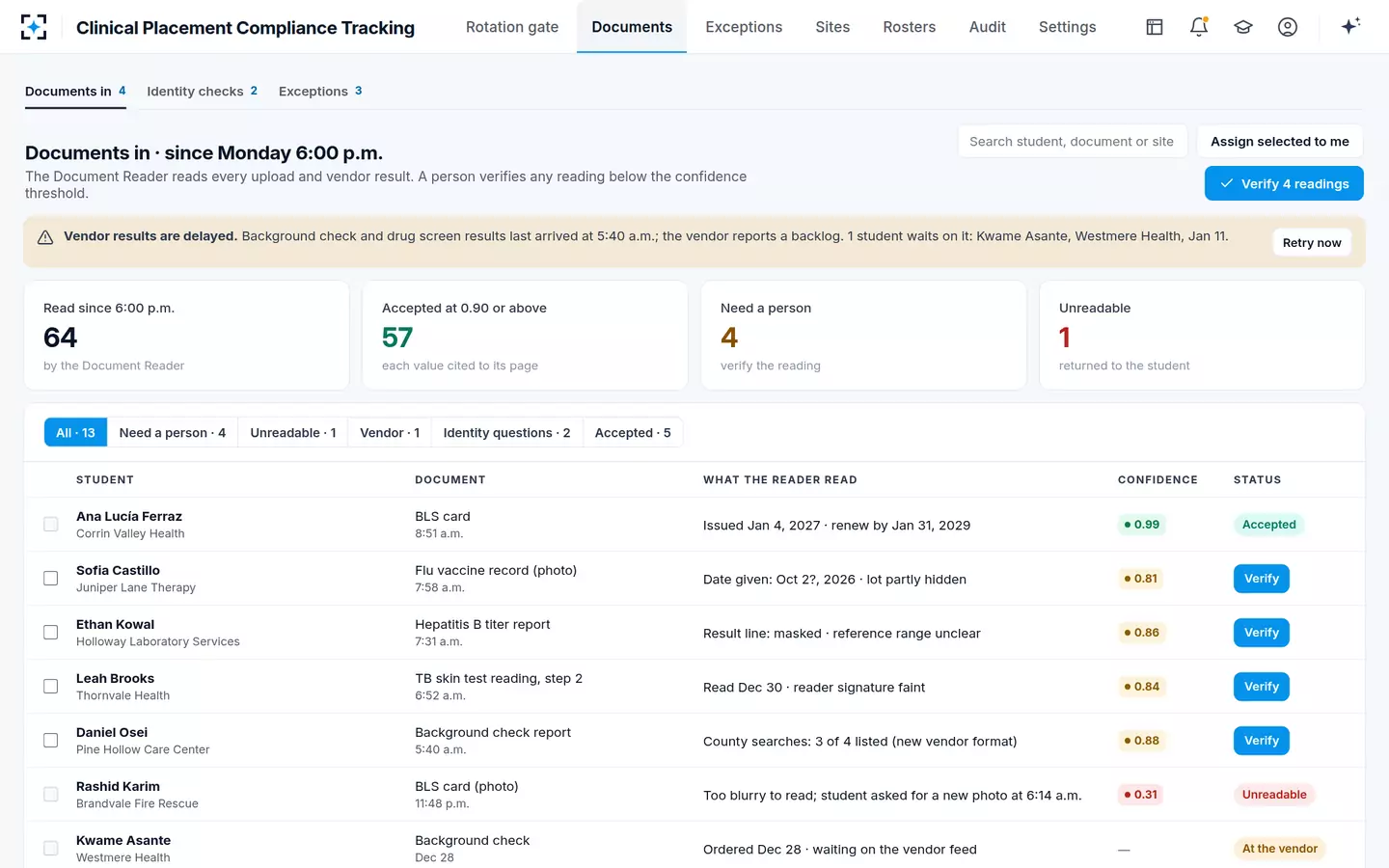
Task: Click the STATUS column header
Action: point(1258,480)
